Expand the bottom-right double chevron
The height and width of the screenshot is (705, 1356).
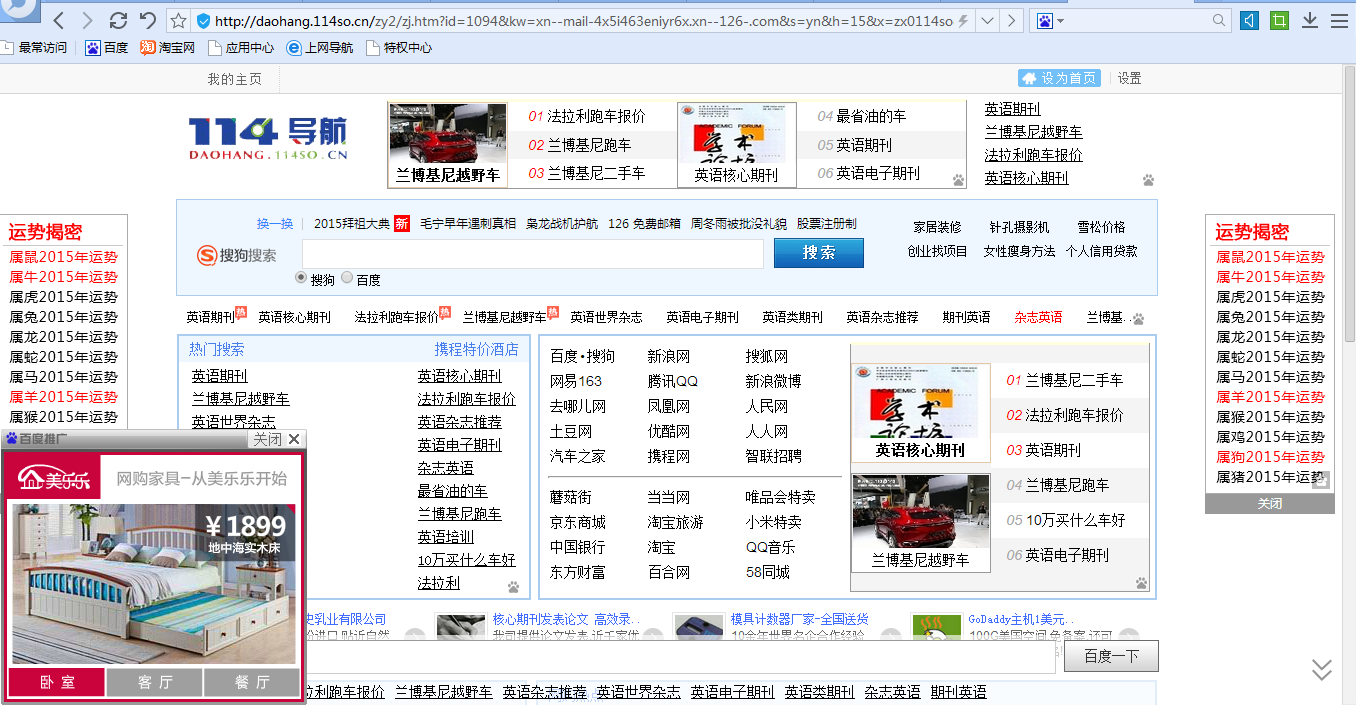(x=1322, y=668)
